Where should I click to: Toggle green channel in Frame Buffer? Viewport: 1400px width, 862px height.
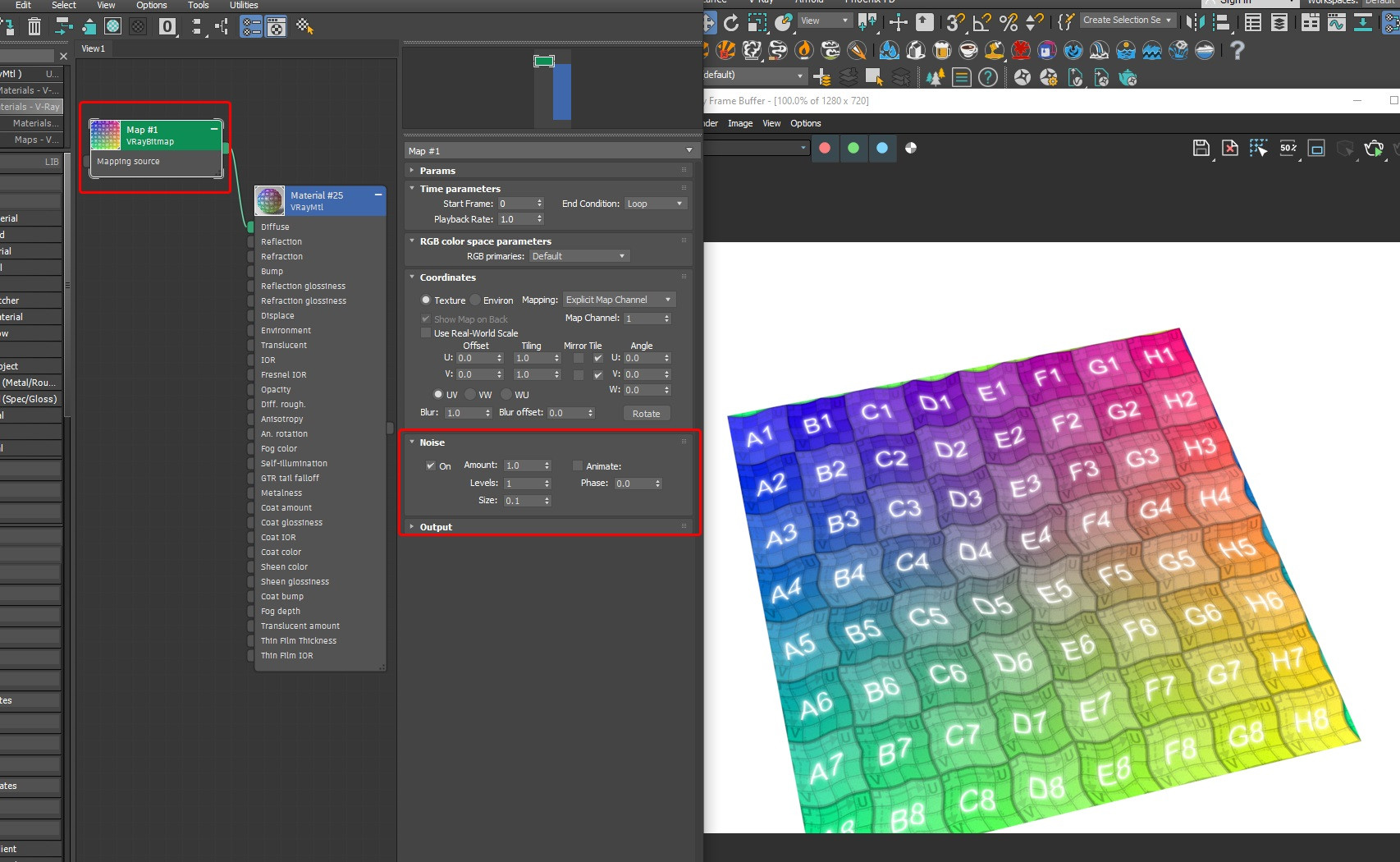853,148
